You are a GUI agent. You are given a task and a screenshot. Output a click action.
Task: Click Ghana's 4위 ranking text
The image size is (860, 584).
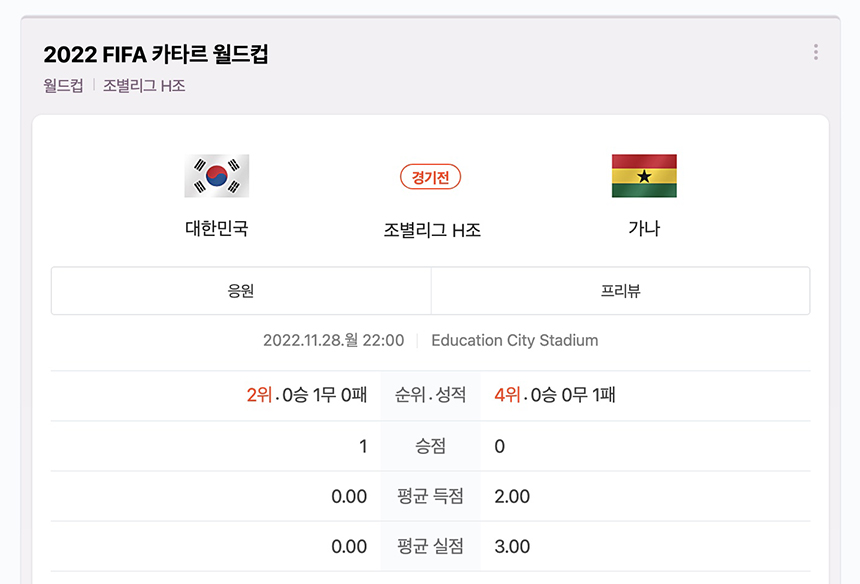click(x=509, y=395)
